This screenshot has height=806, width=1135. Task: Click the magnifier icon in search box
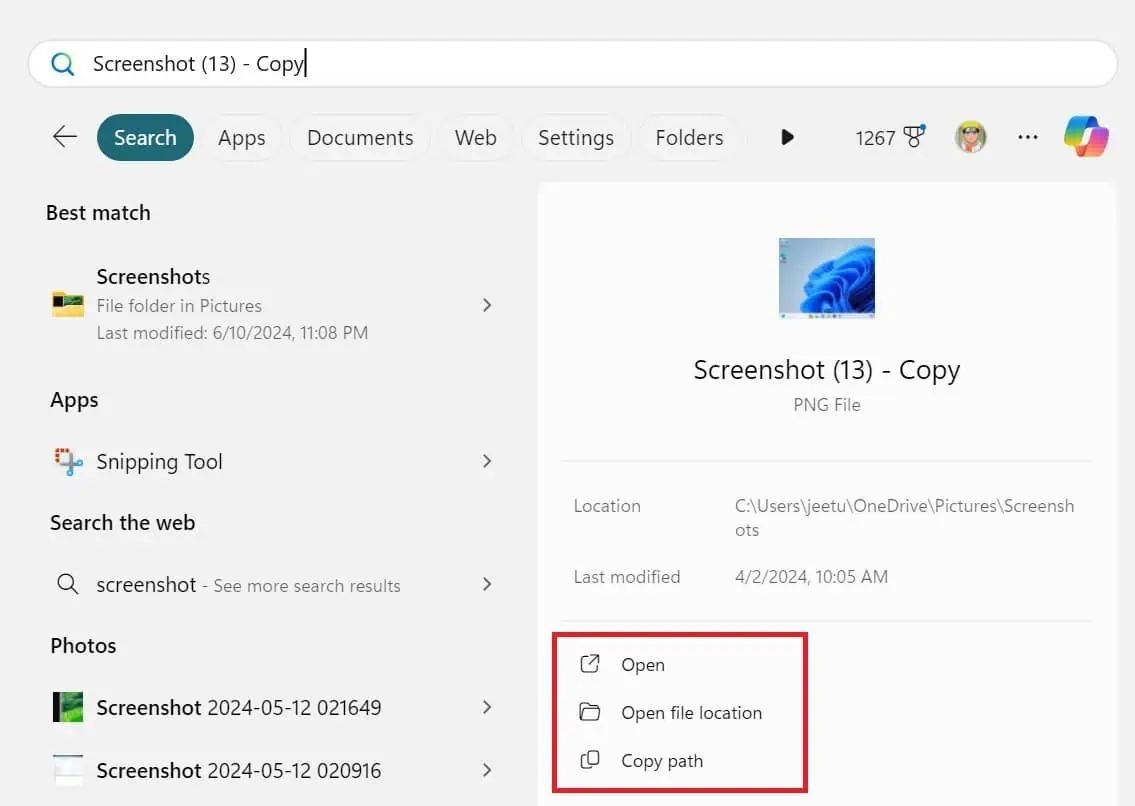pyautogui.click(x=62, y=63)
